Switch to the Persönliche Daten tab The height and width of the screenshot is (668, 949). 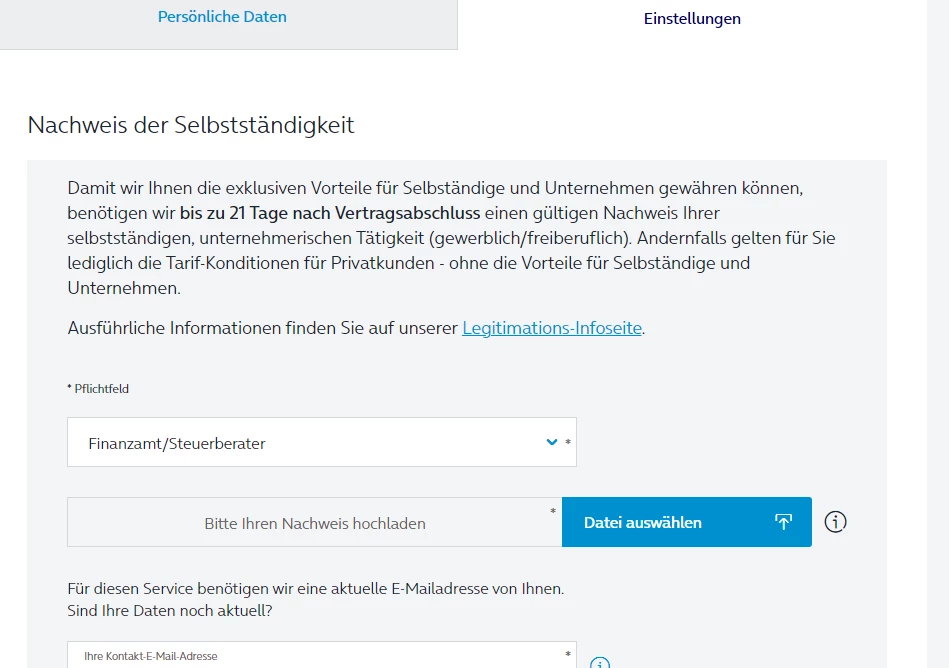tap(222, 17)
